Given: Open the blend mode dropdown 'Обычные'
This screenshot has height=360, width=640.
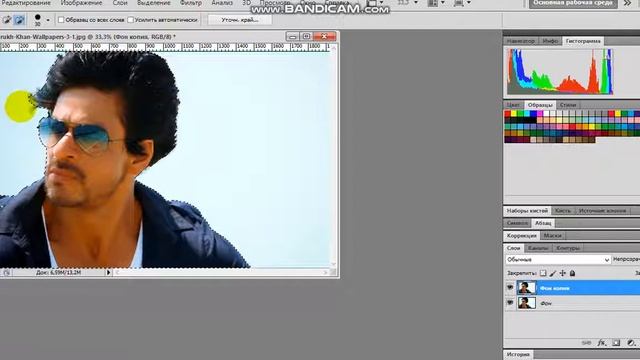Looking at the screenshot, I should pyautogui.click(x=558, y=260).
